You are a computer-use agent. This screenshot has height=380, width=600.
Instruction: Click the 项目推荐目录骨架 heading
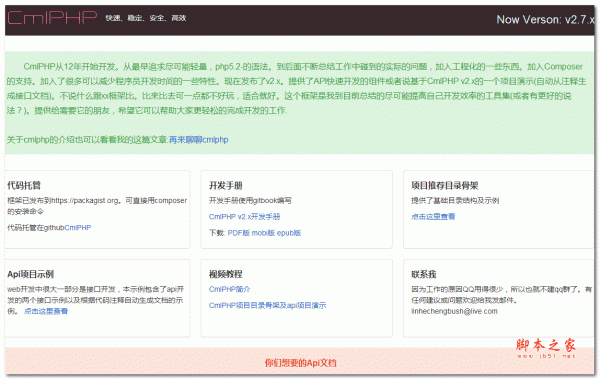pos(445,186)
